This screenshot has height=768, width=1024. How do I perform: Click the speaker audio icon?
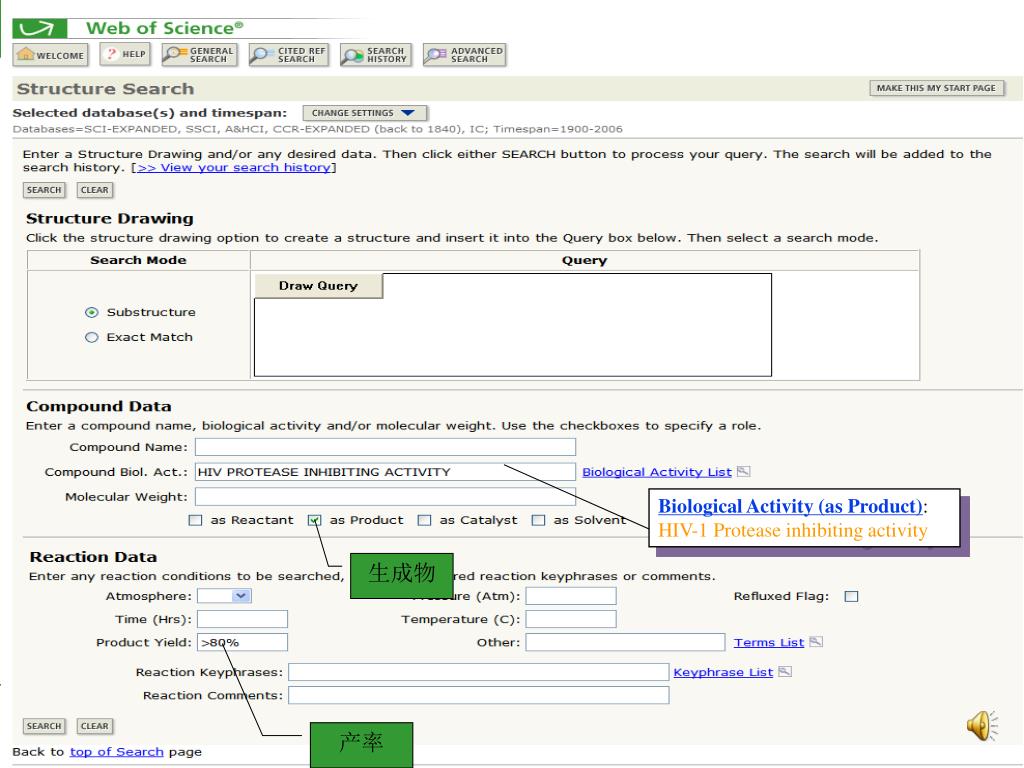tap(982, 726)
